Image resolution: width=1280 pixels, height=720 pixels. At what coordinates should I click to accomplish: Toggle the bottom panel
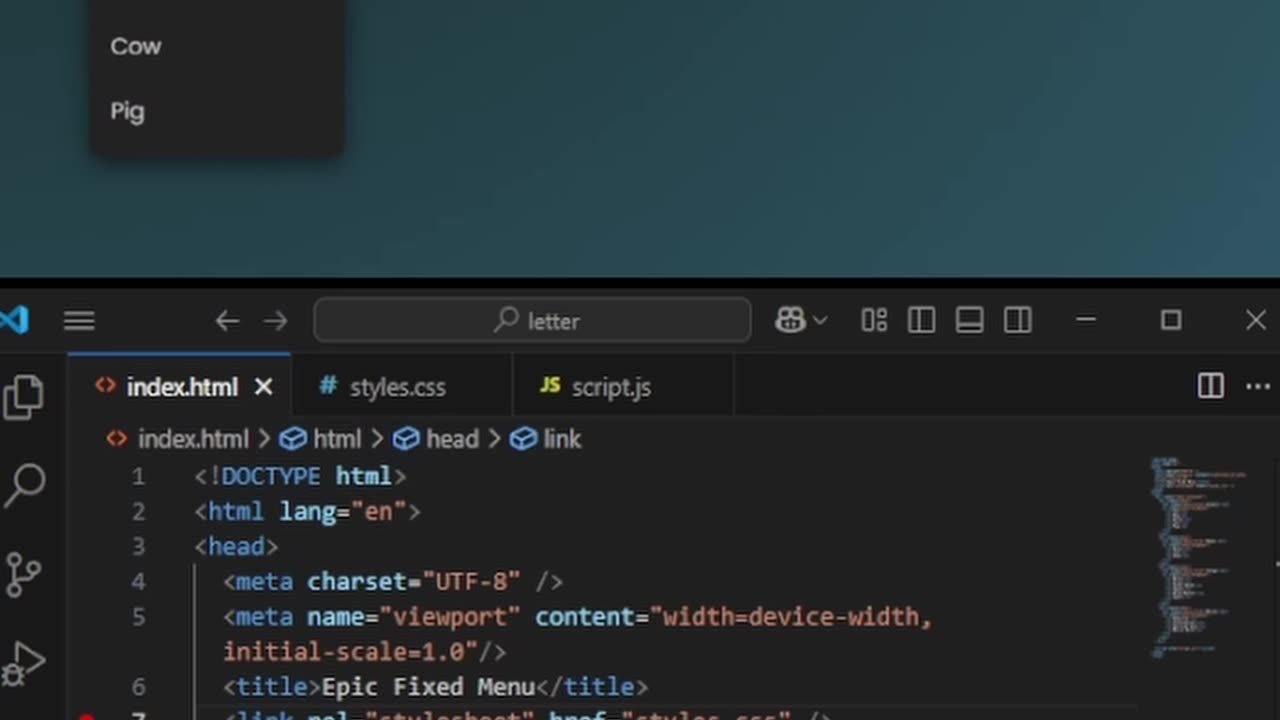click(x=969, y=320)
